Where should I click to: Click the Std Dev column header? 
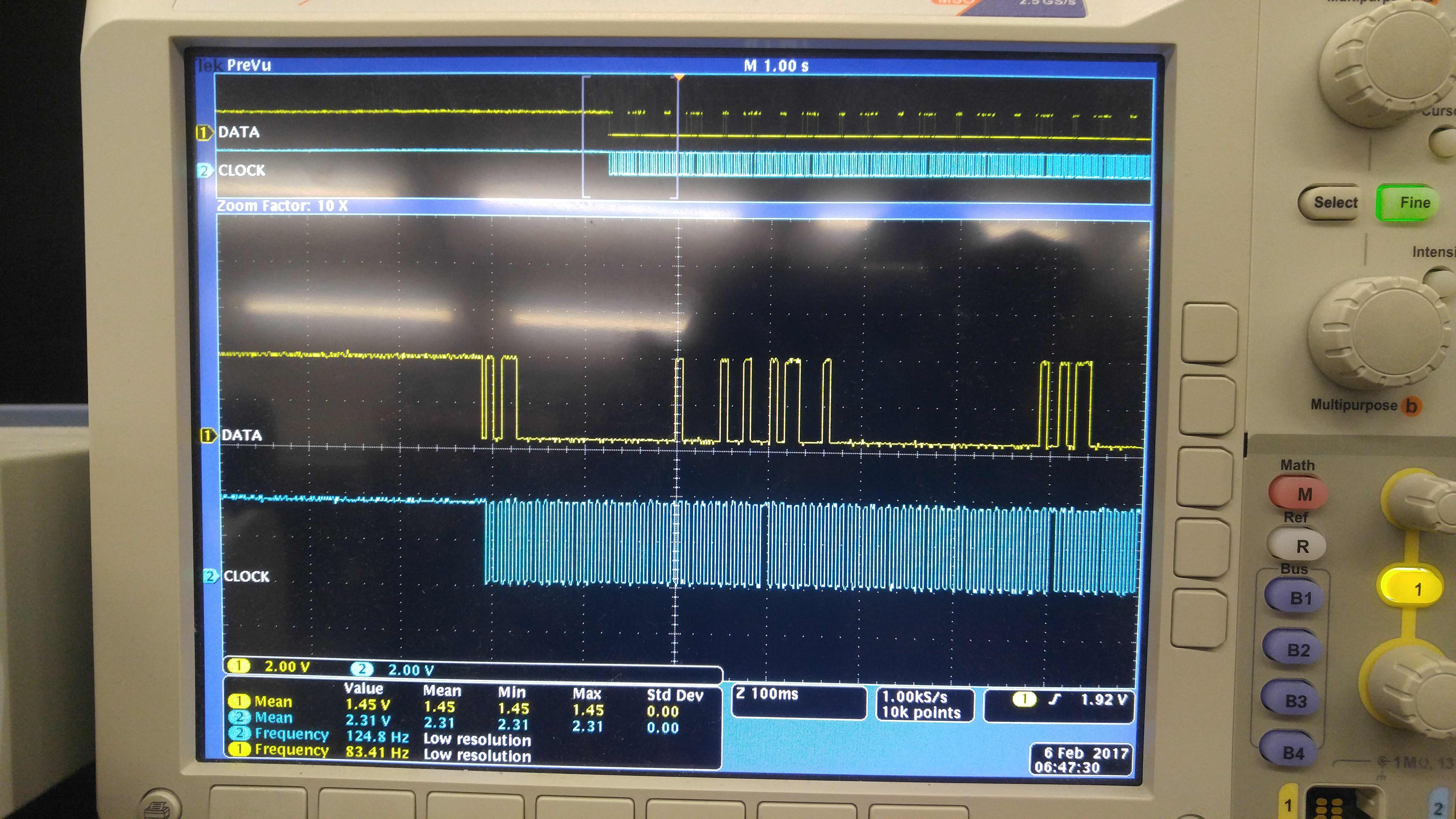[x=675, y=695]
